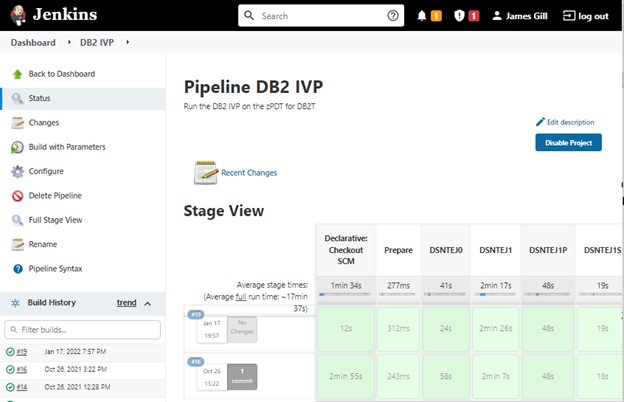Open the build history trend link

(x=127, y=303)
